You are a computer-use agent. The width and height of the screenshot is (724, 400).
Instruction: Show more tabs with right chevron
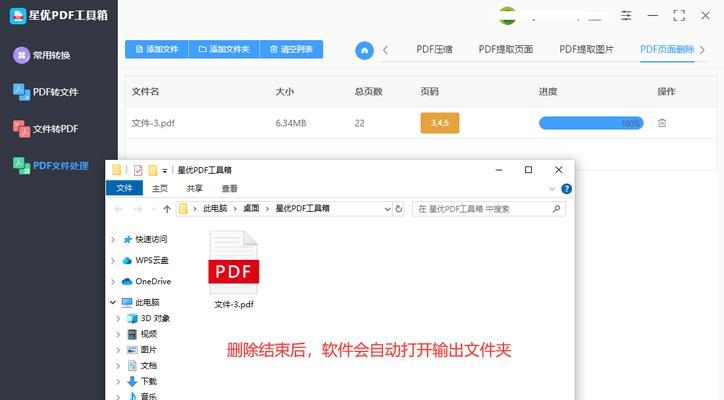click(x=702, y=50)
